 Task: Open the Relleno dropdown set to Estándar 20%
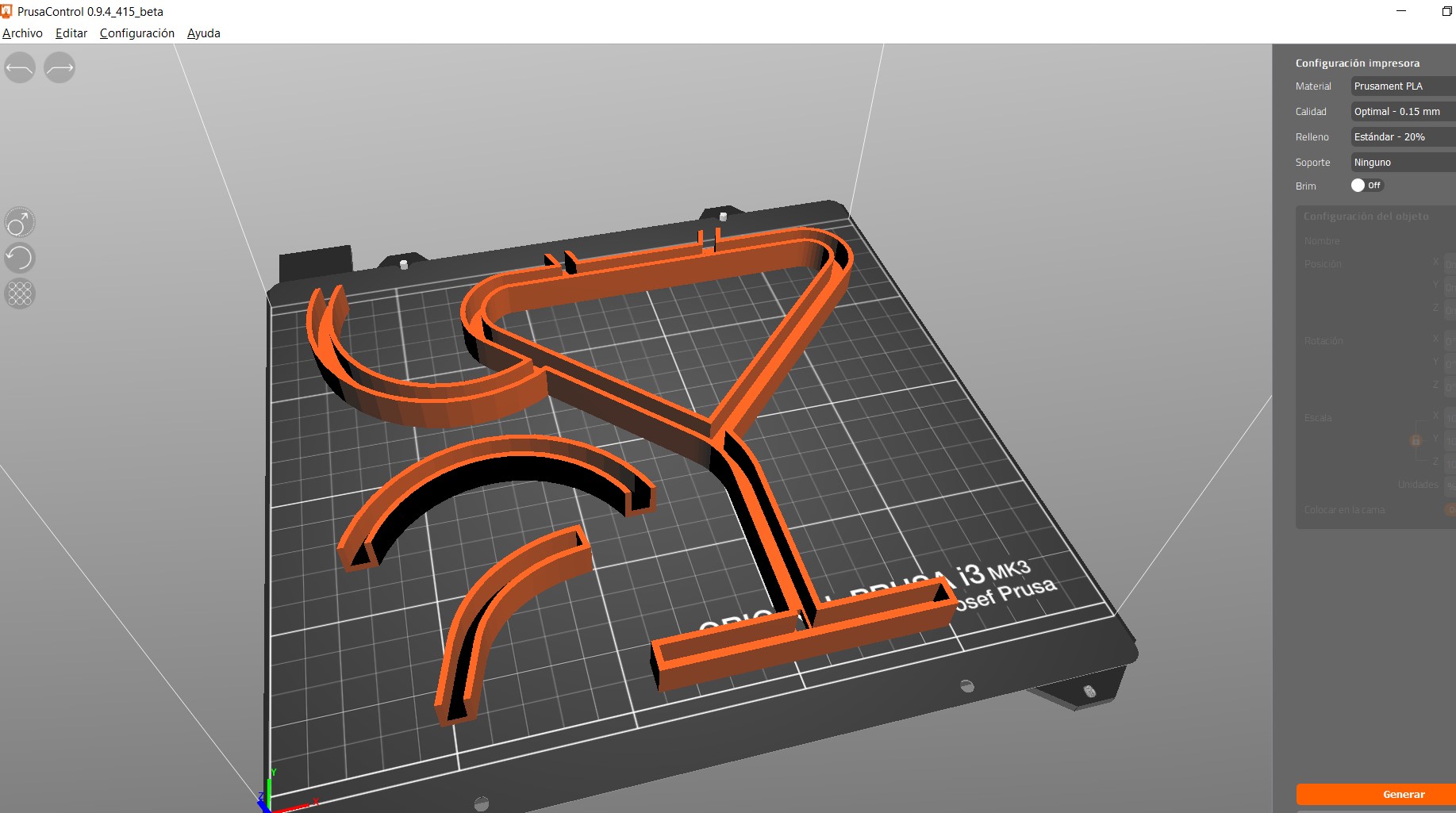pos(1402,137)
